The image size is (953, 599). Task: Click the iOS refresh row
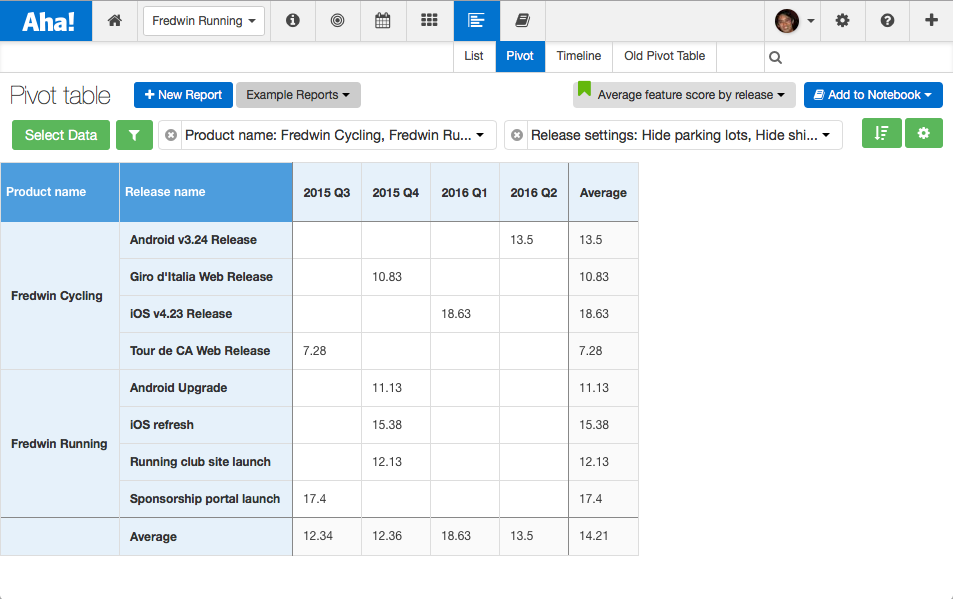coord(206,425)
